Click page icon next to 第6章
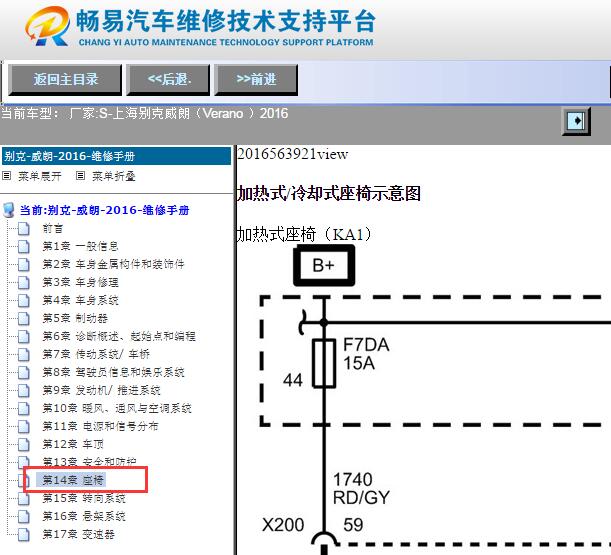 pyautogui.click(x=24, y=336)
